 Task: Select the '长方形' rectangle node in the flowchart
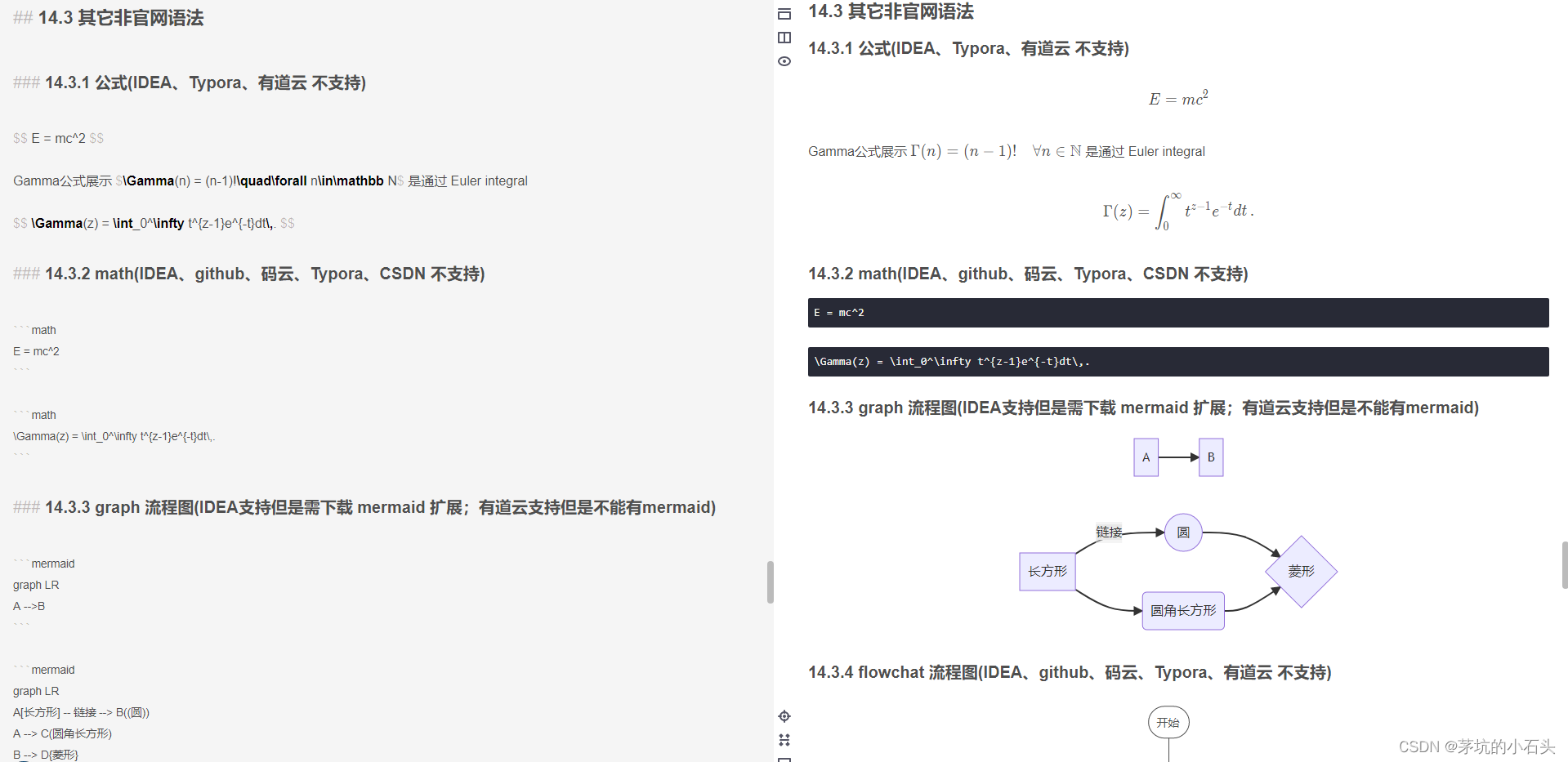(1048, 571)
